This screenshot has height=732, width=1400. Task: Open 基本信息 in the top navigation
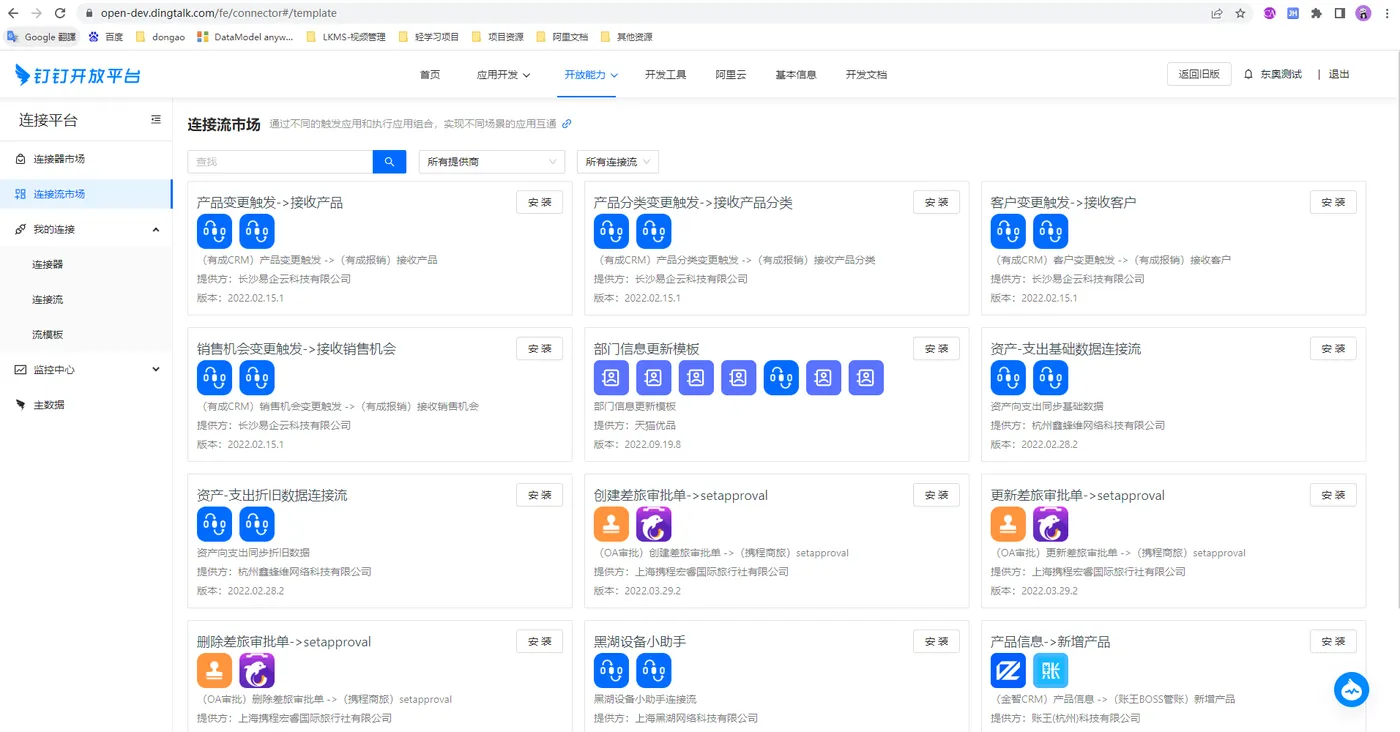pos(796,75)
